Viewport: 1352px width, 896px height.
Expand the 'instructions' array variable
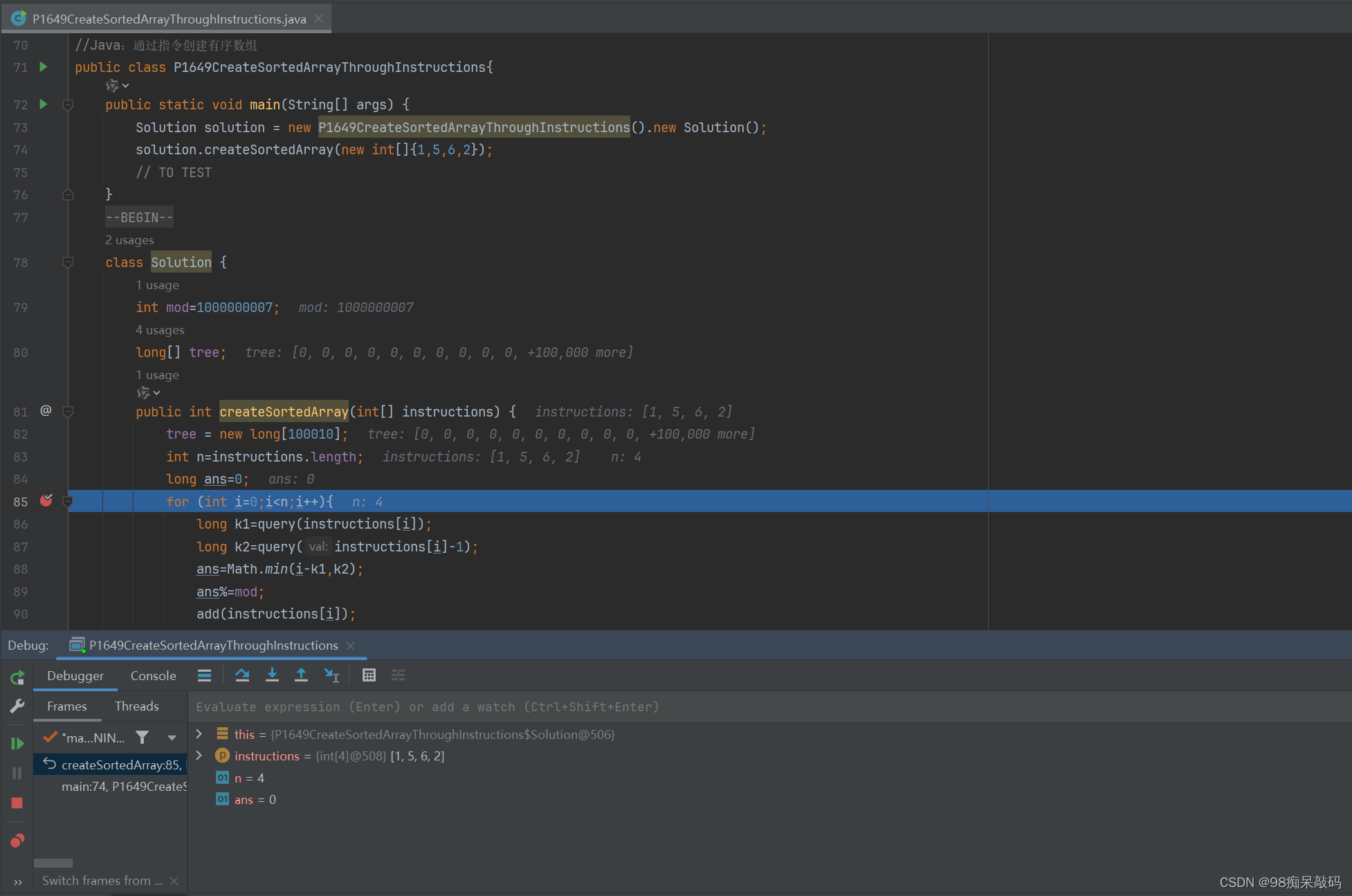[199, 756]
